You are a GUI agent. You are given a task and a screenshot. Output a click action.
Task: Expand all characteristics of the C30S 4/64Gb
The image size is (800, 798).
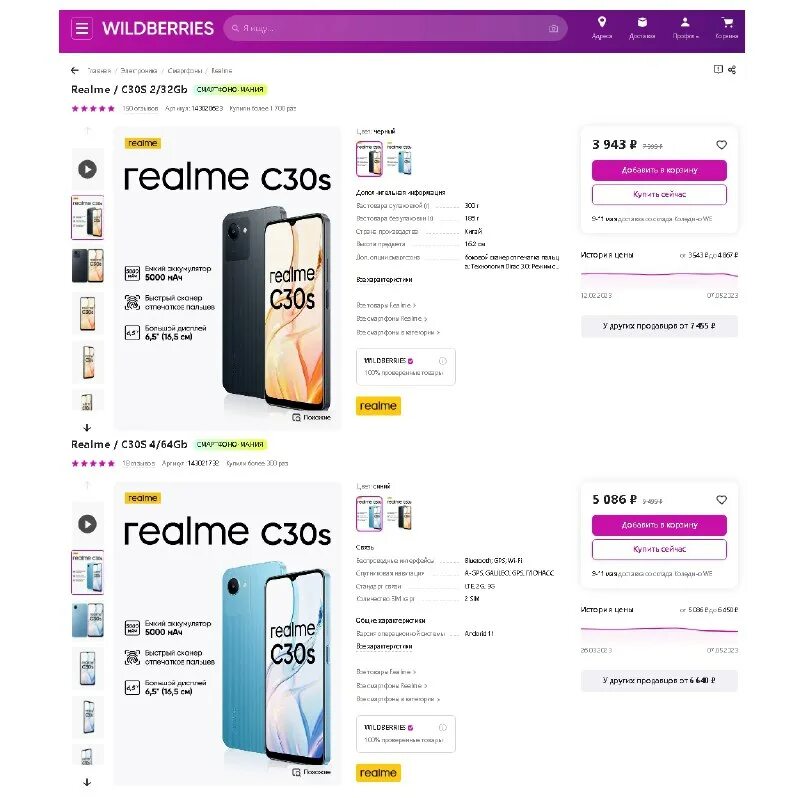click(x=384, y=646)
